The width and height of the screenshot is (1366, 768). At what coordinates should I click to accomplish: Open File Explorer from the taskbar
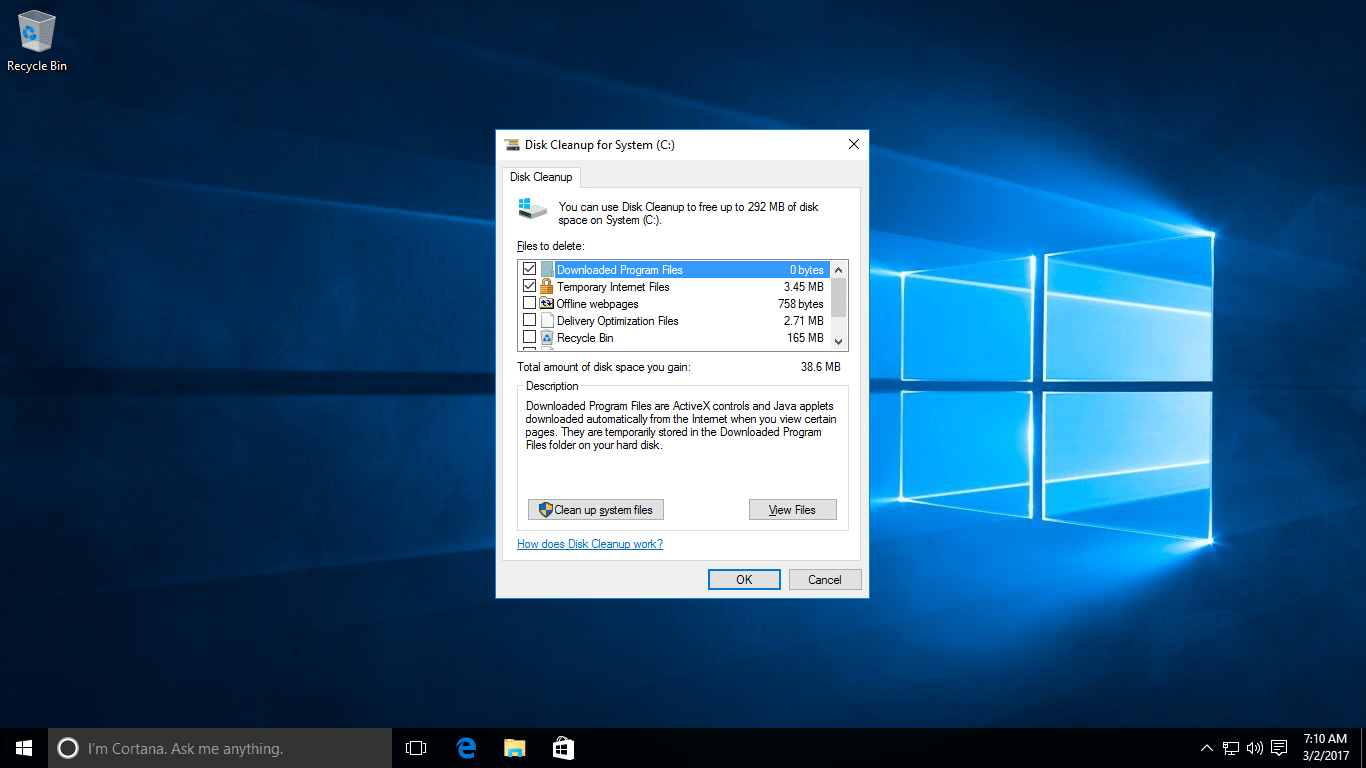point(514,747)
